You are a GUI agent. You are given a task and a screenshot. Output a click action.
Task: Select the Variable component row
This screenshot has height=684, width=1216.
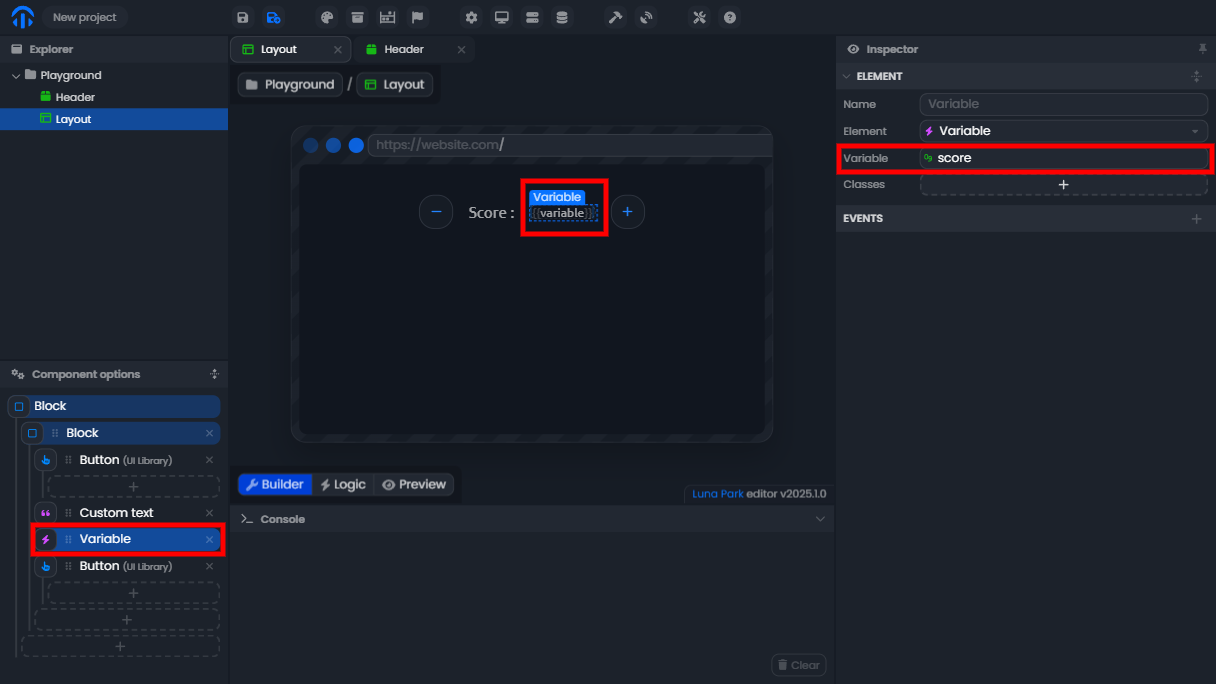click(127, 539)
